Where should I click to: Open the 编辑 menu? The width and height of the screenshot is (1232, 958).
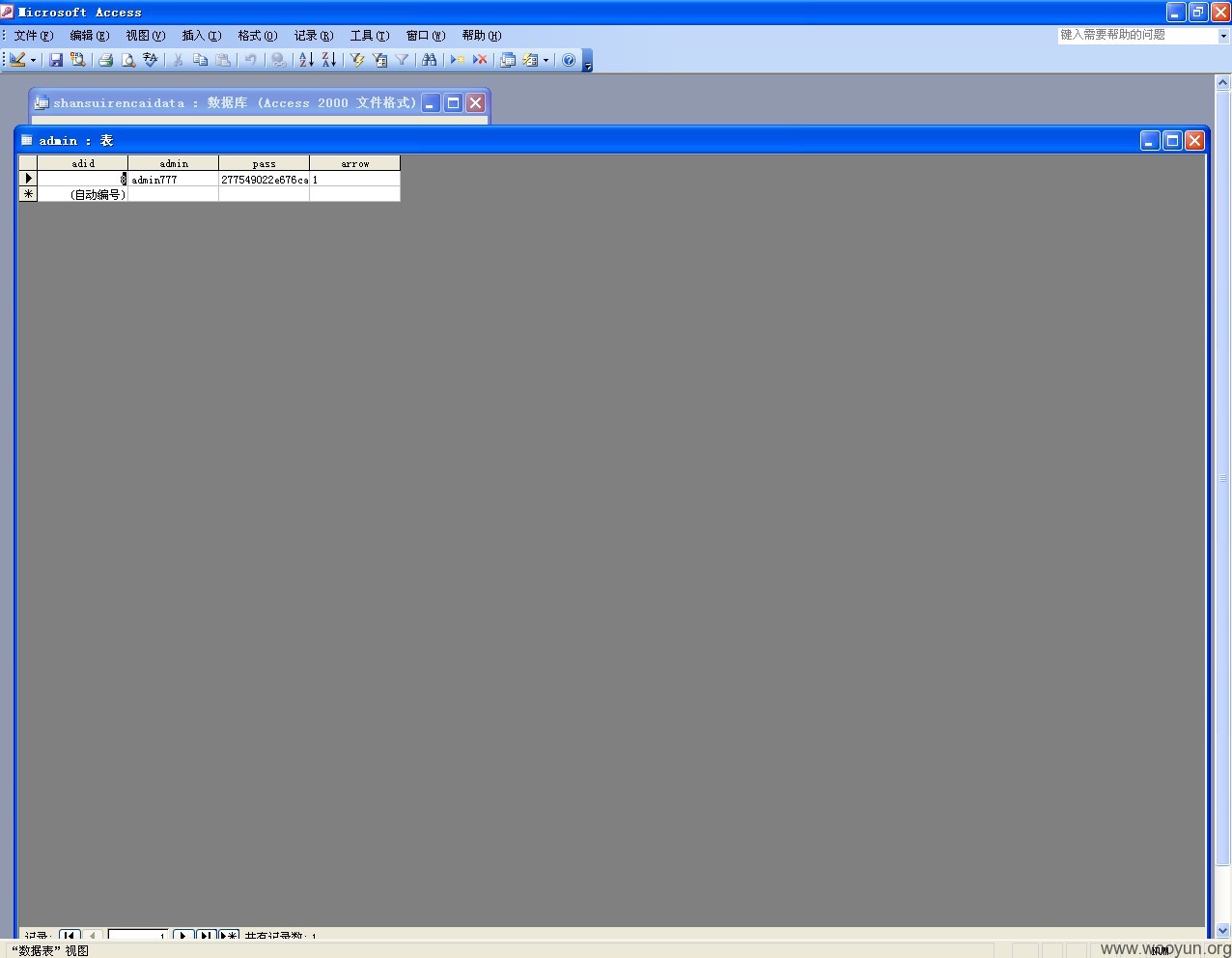tap(90, 36)
